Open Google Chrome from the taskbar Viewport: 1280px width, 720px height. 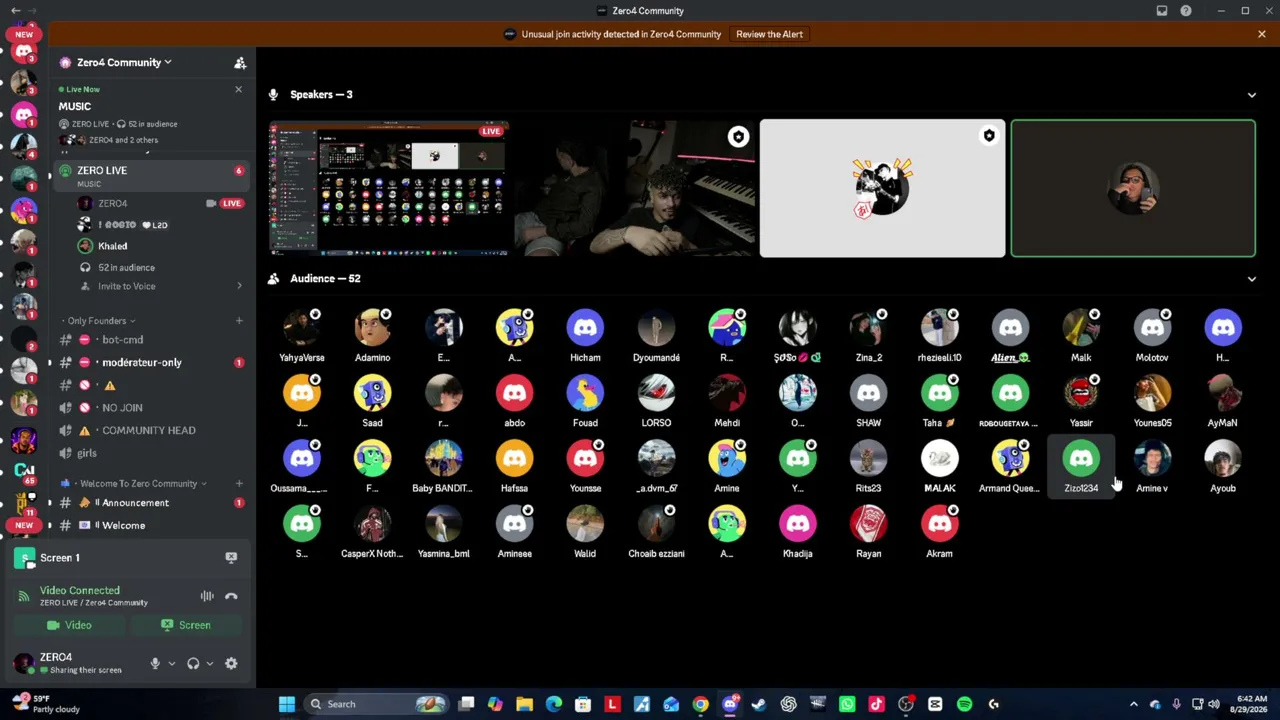coord(700,704)
